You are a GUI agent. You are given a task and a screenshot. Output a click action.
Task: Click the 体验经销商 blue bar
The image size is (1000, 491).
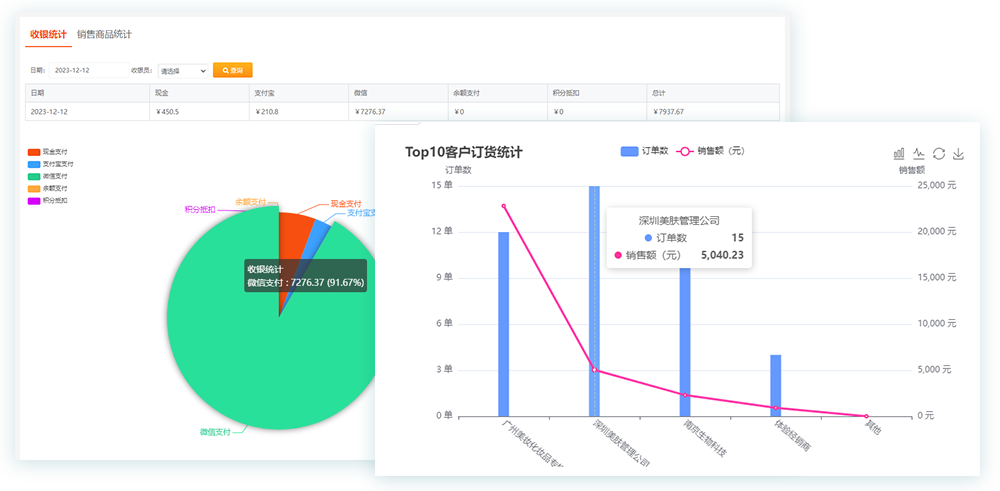pyautogui.click(x=776, y=385)
